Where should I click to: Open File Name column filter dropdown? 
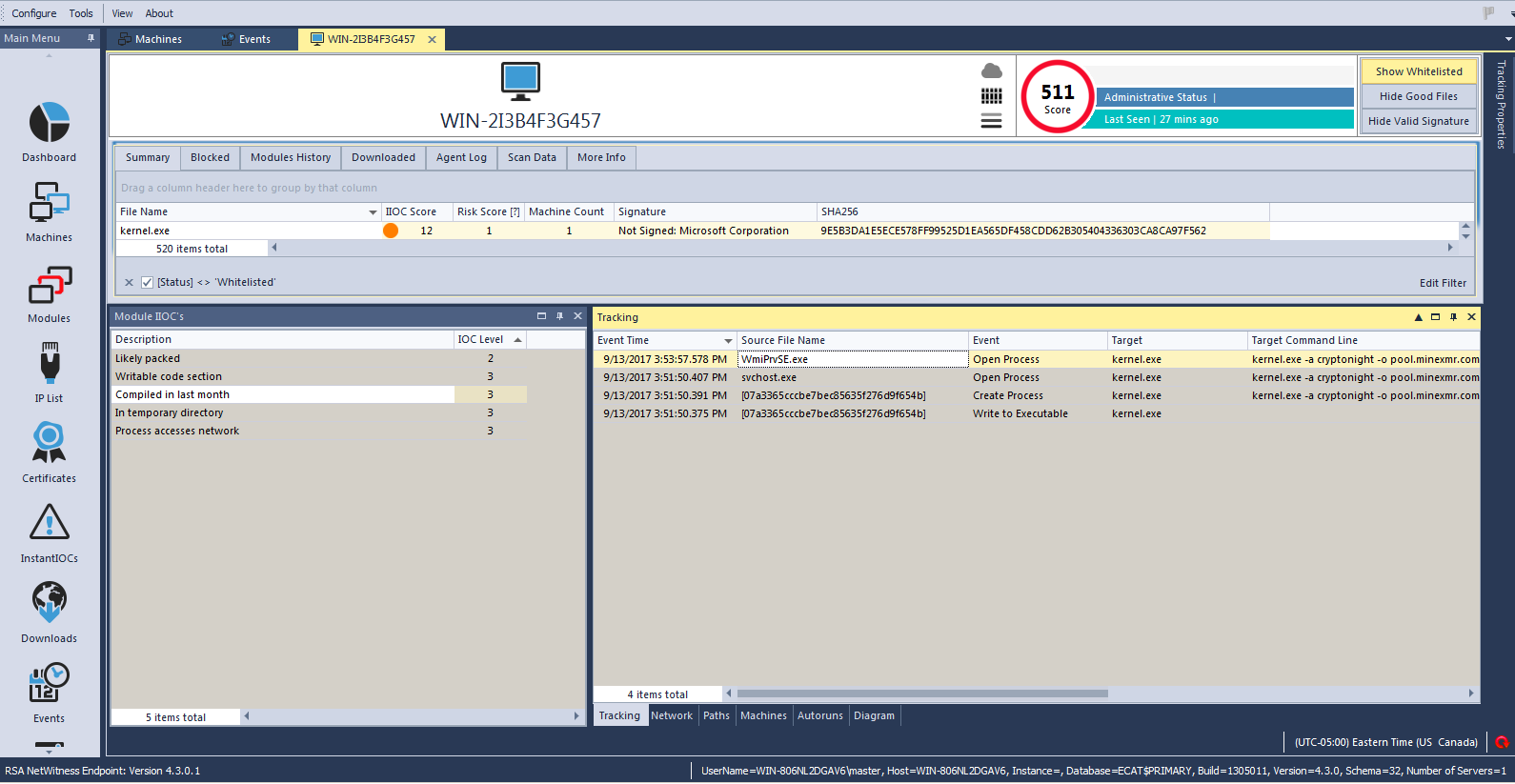click(373, 212)
